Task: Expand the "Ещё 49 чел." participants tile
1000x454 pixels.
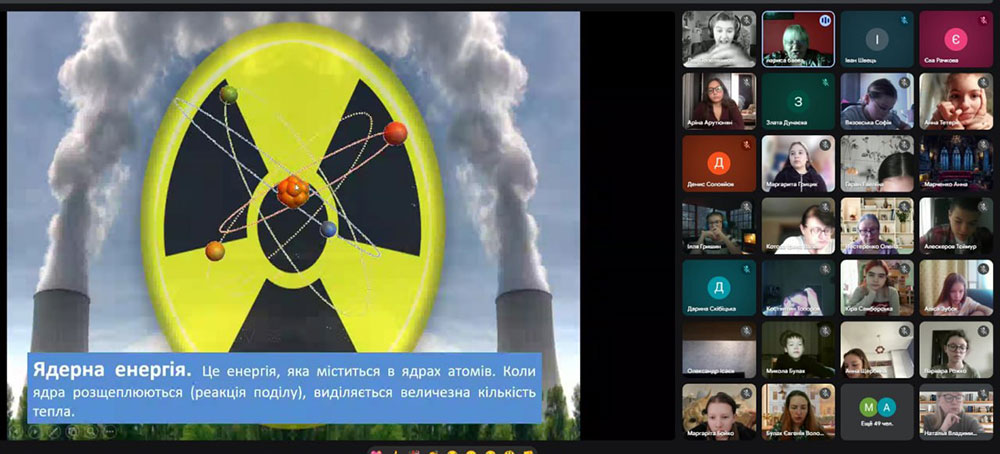Action: tap(877, 412)
